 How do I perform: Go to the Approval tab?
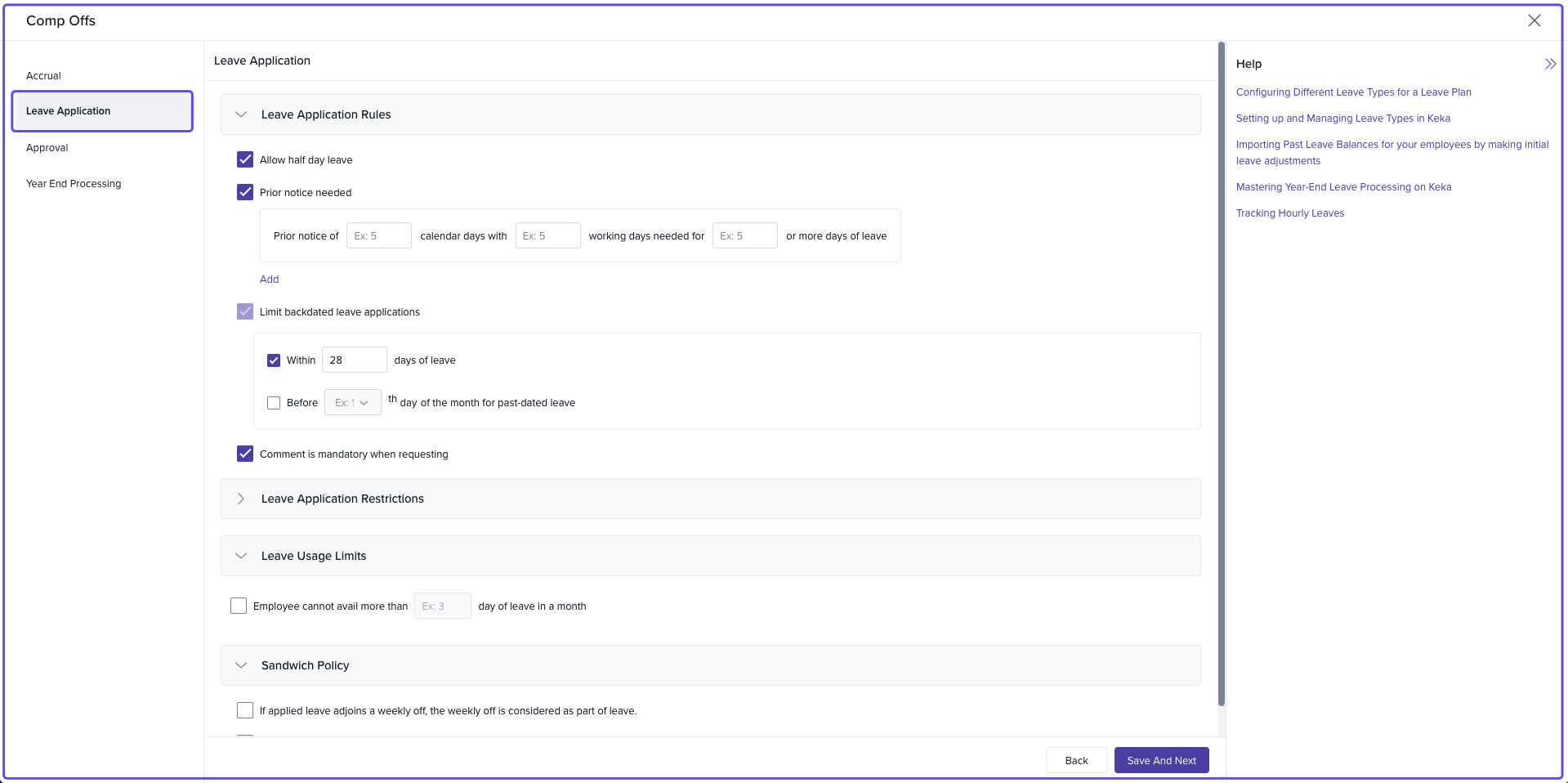(47, 148)
